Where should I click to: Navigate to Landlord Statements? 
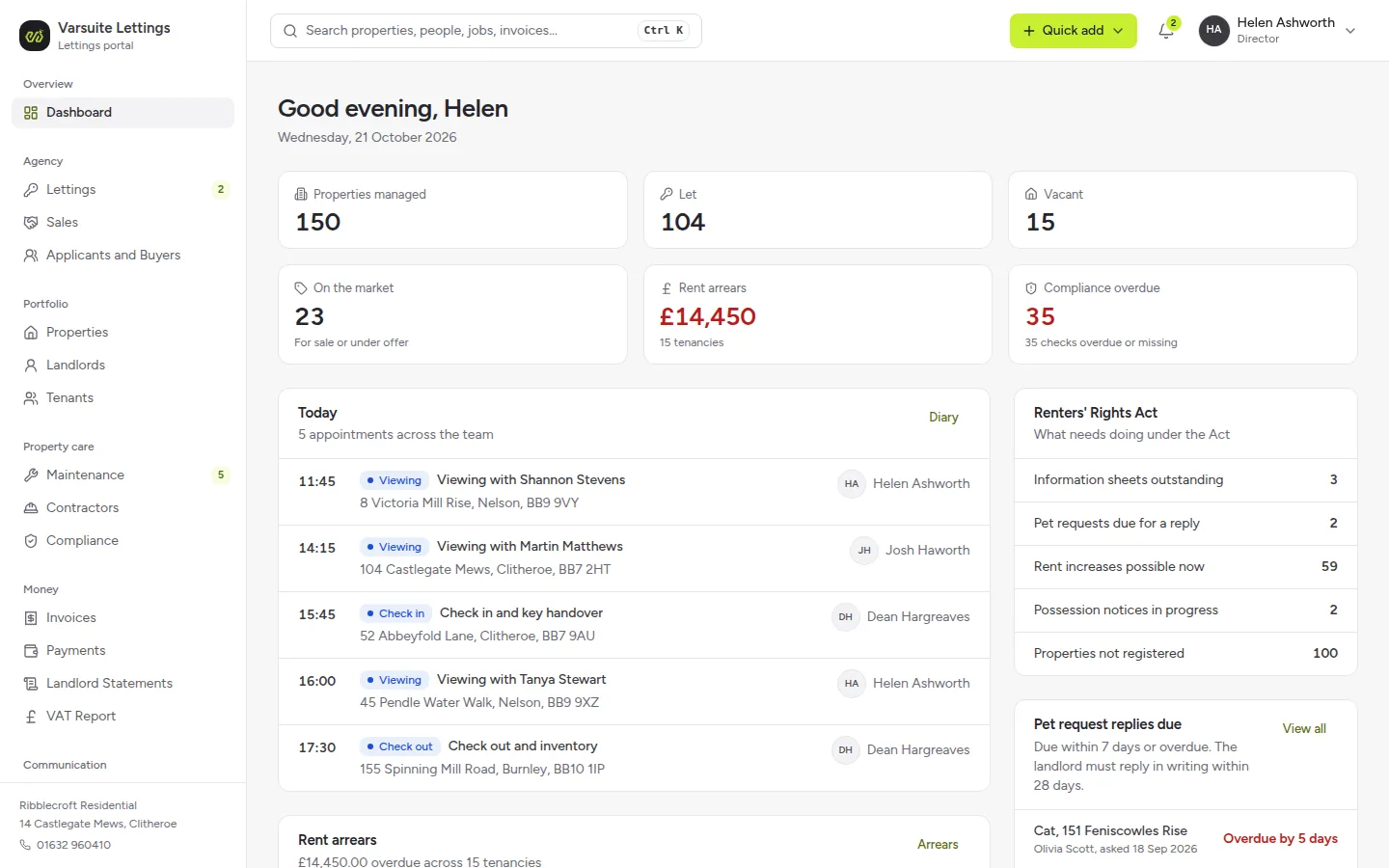123,684
